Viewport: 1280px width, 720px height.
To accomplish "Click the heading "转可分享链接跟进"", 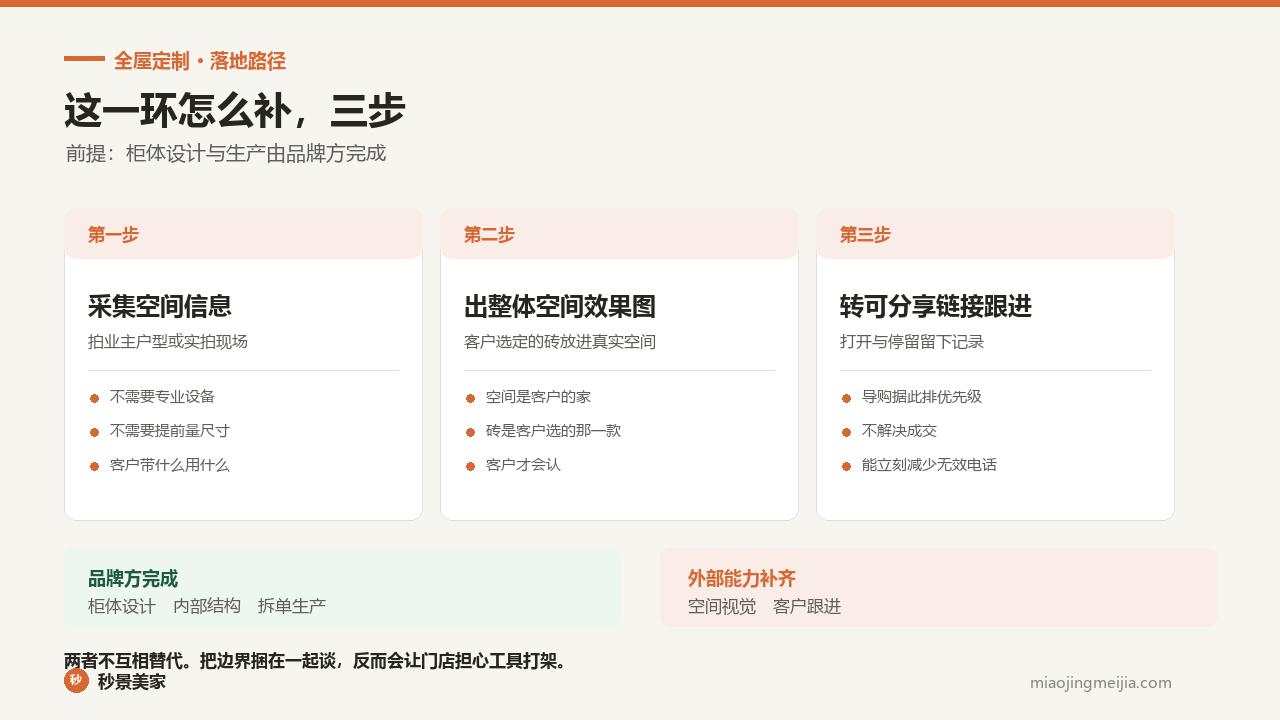I will (936, 306).
